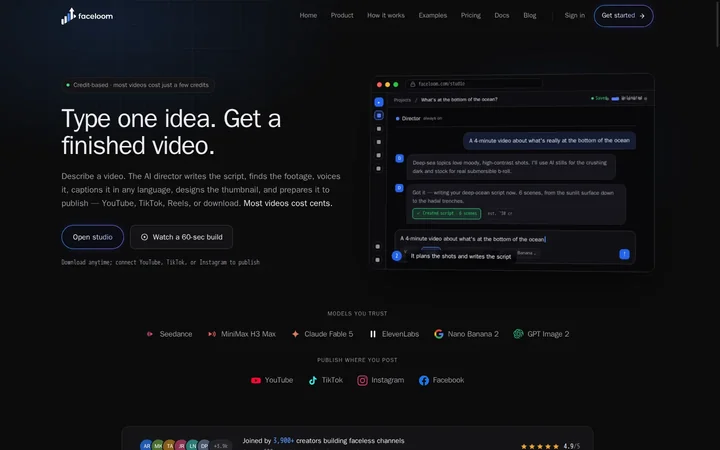Click the PUBLISH WHERE YOU POST heading
The width and height of the screenshot is (720, 450).
pyautogui.click(x=357, y=360)
